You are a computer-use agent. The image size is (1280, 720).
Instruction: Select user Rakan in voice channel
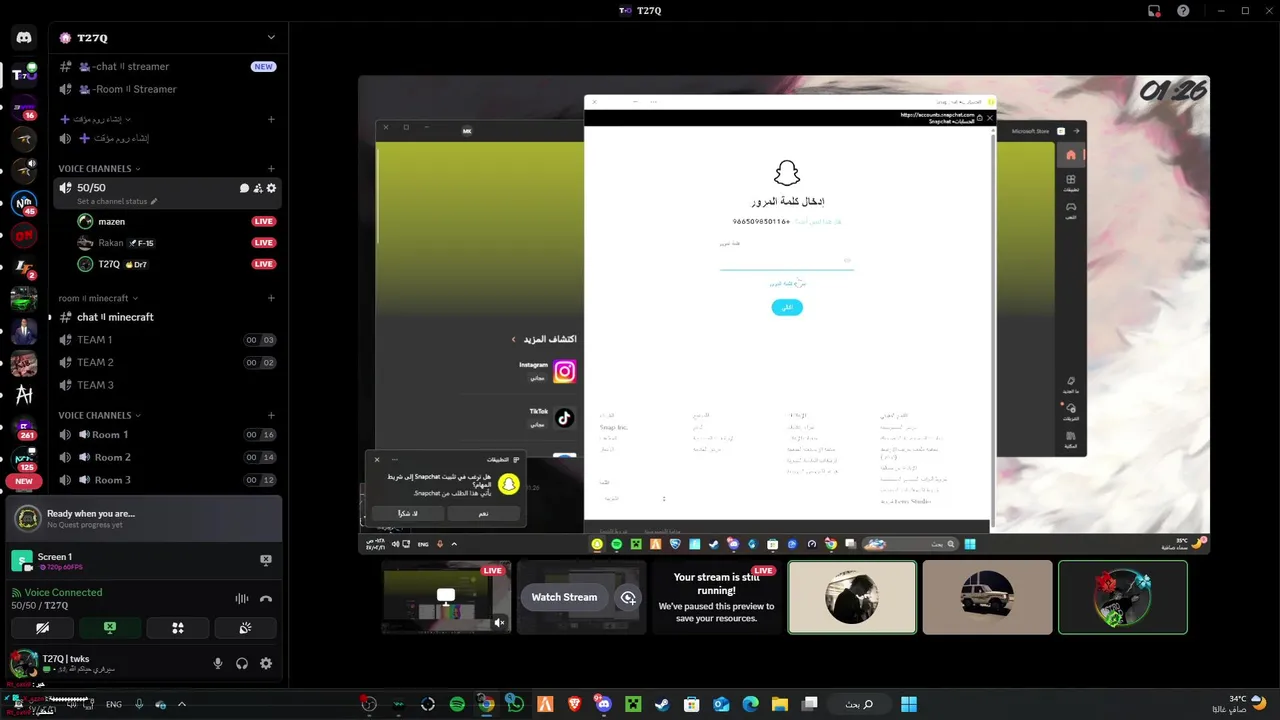[177, 243]
